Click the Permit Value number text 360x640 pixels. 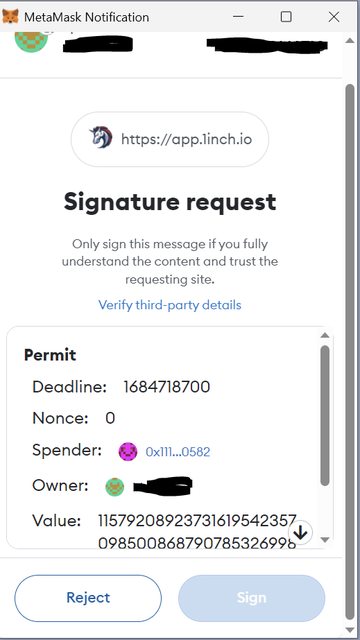(x=197, y=532)
